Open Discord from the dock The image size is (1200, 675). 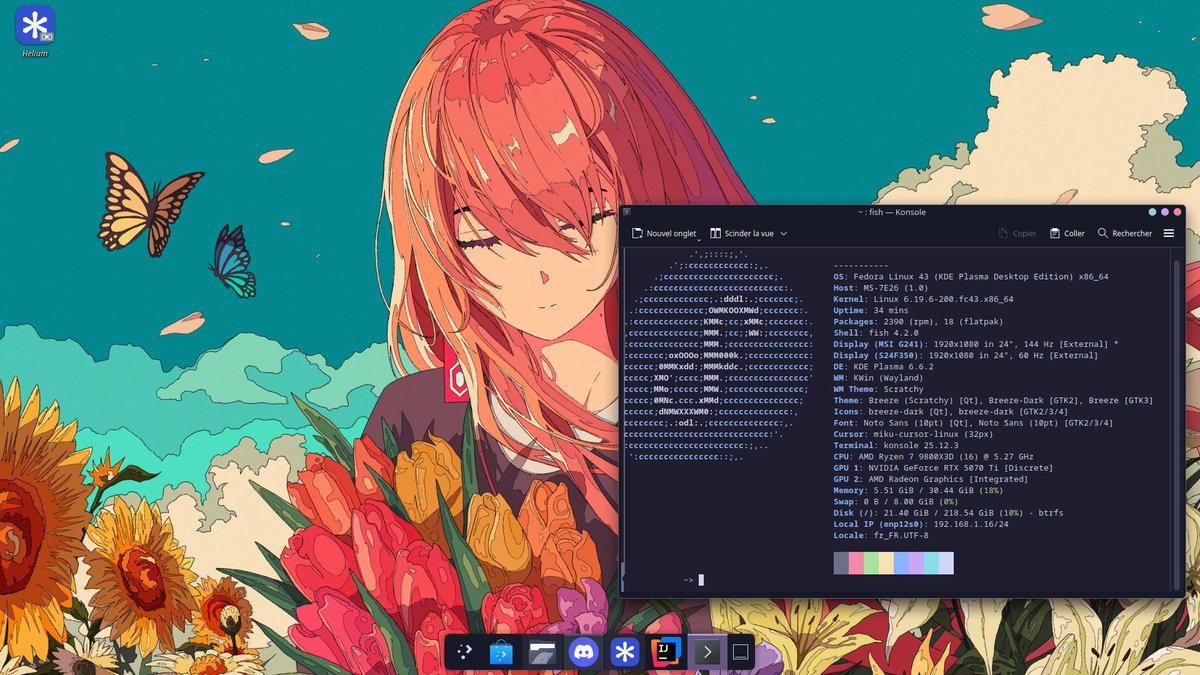pos(584,653)
